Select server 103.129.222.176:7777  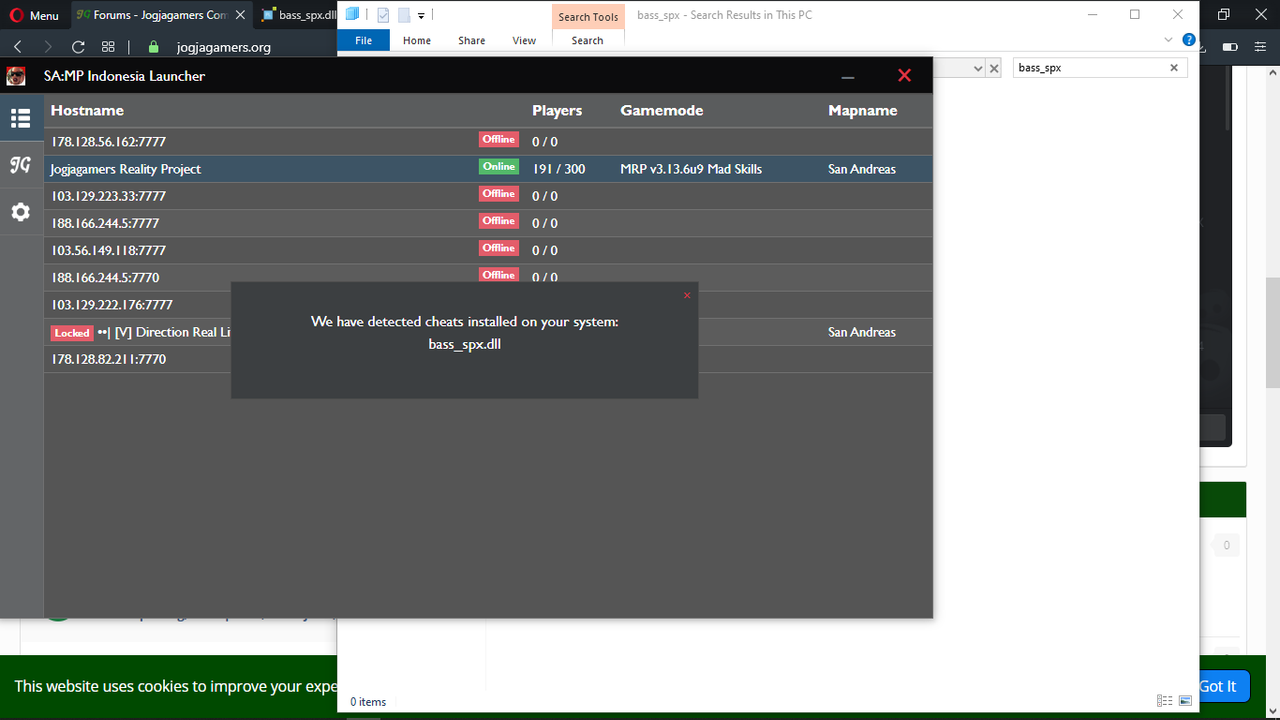coord(137,305)
